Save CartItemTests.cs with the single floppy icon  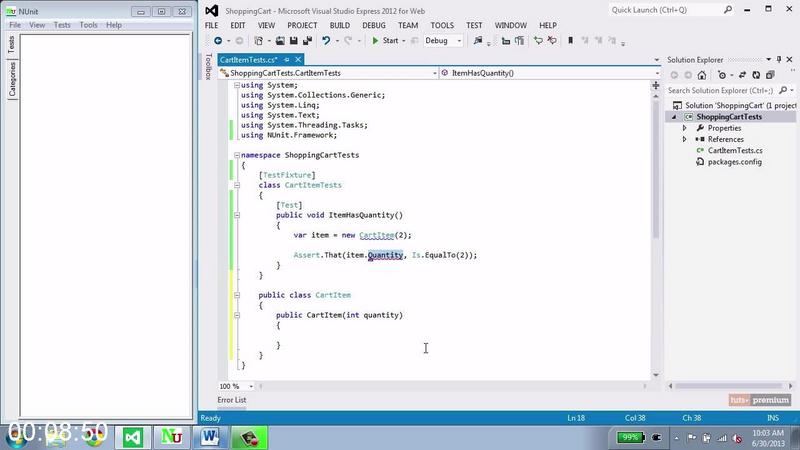294,40
